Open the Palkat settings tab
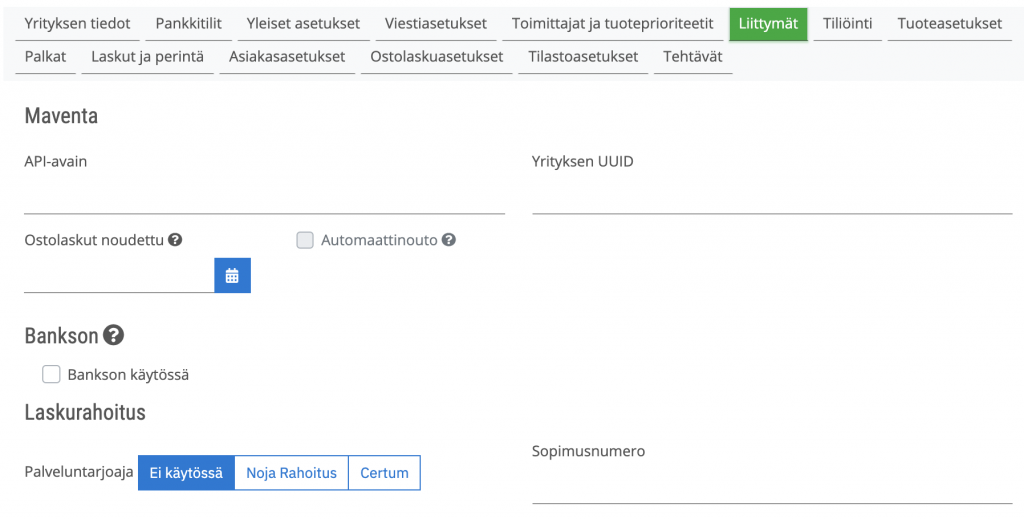 pos(46,57)
